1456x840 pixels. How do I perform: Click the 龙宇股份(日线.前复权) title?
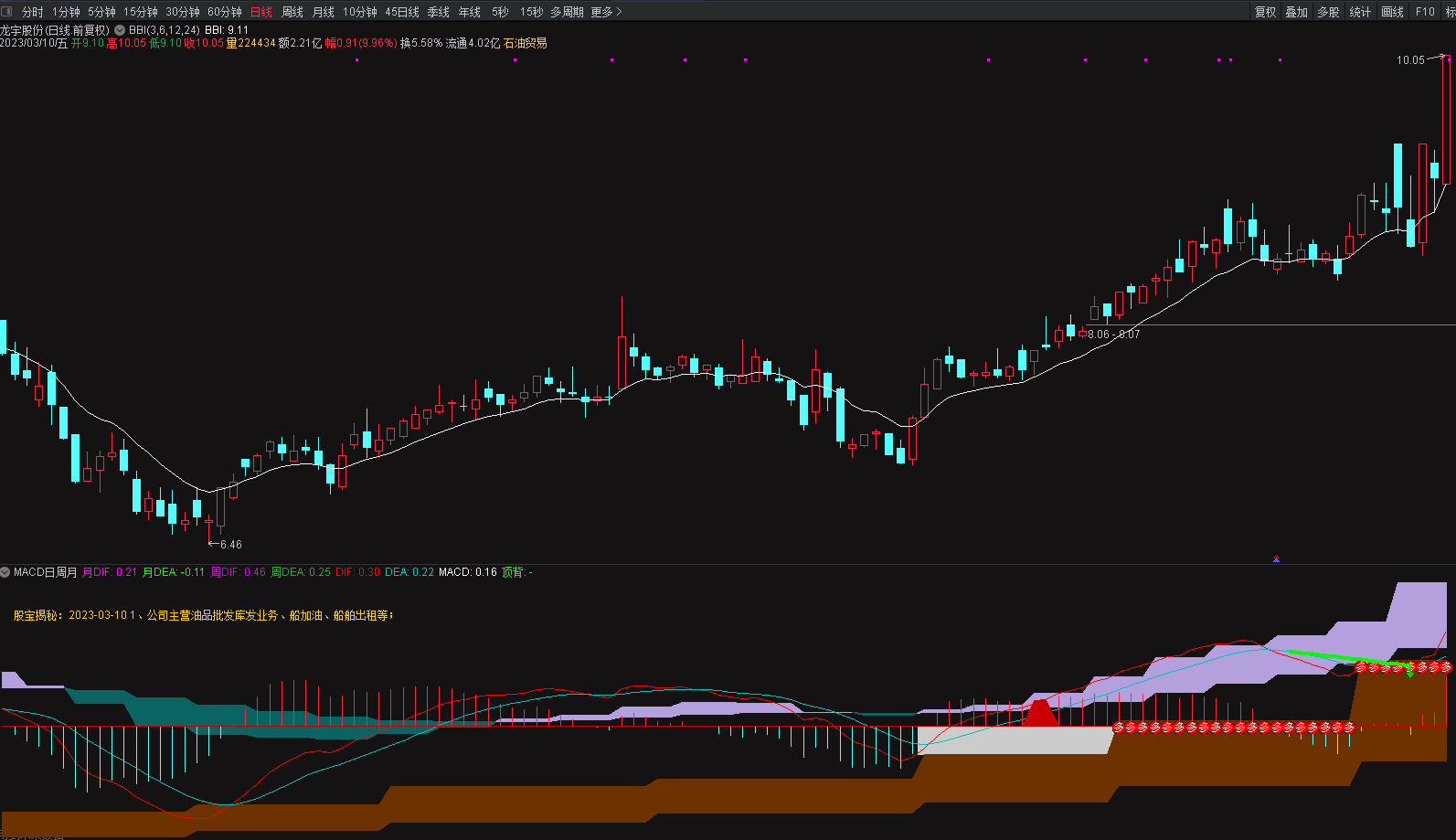(55, 30)
